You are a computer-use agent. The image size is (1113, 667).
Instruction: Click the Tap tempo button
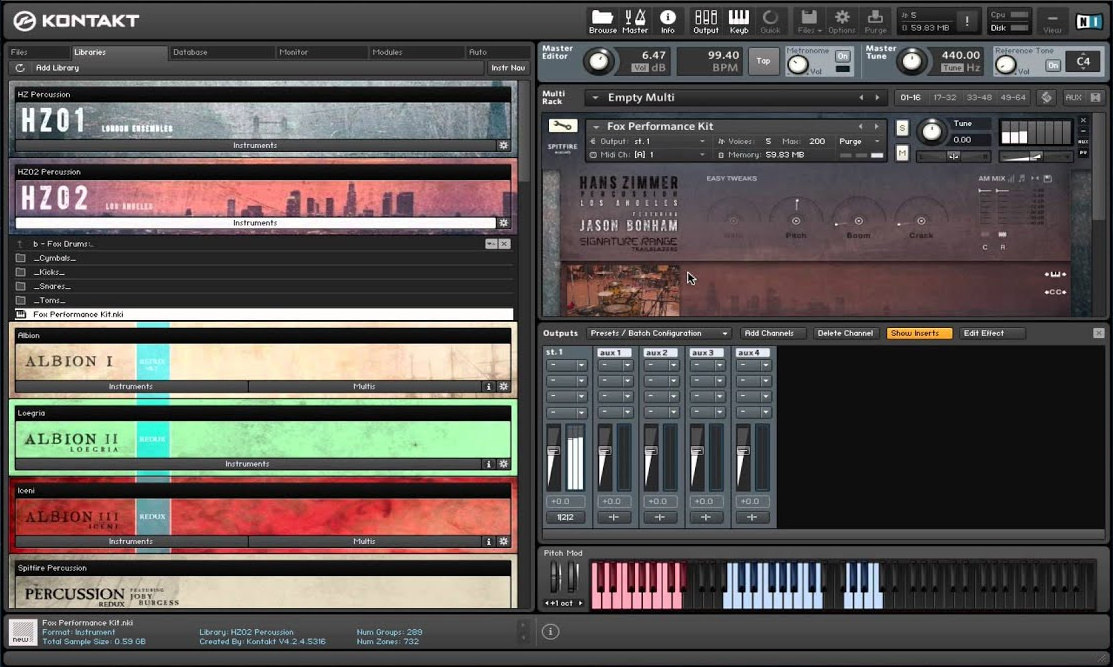pos(763,61)
